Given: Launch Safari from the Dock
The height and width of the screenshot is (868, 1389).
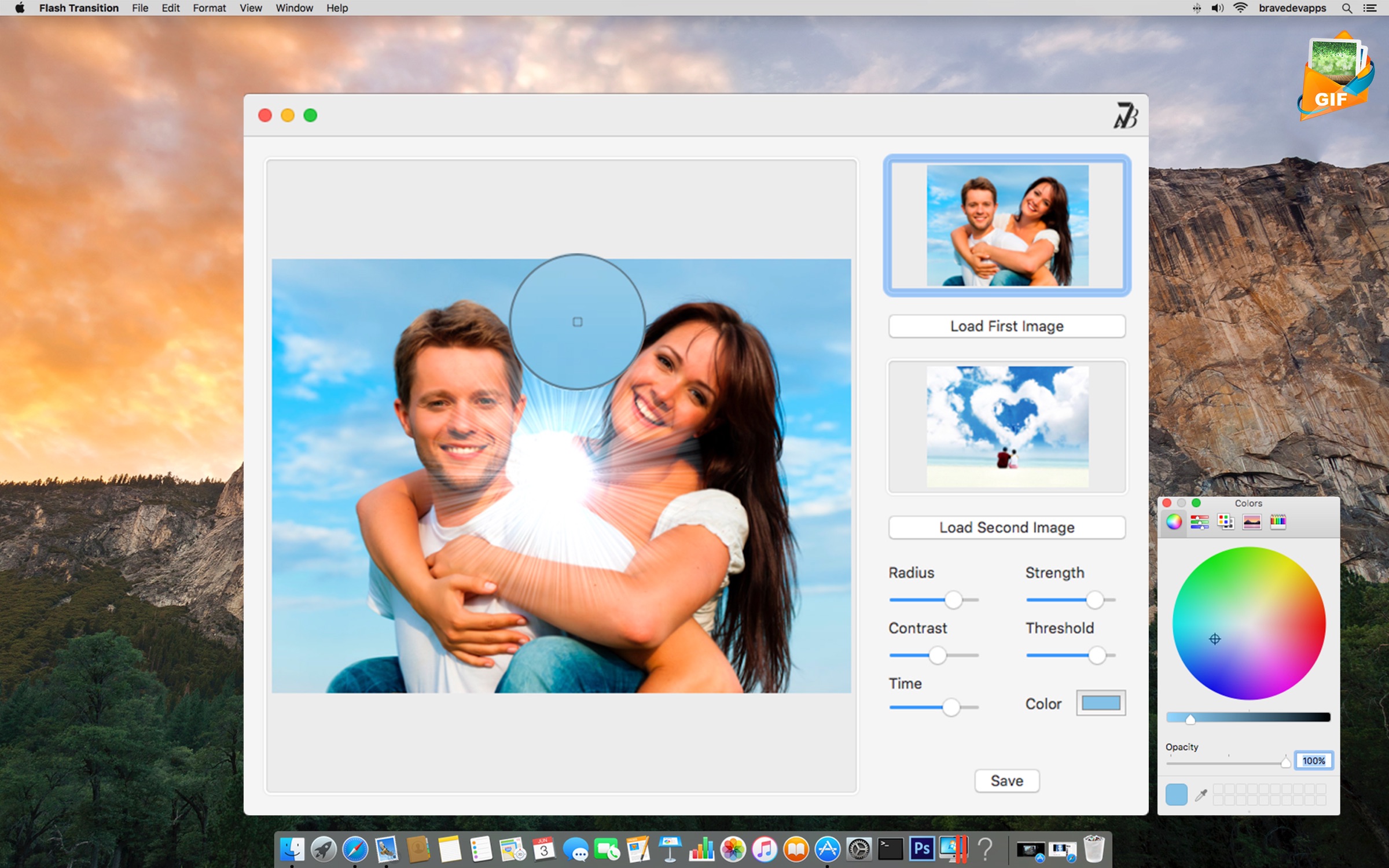Looking at the screenshot, I should [355, 849].
